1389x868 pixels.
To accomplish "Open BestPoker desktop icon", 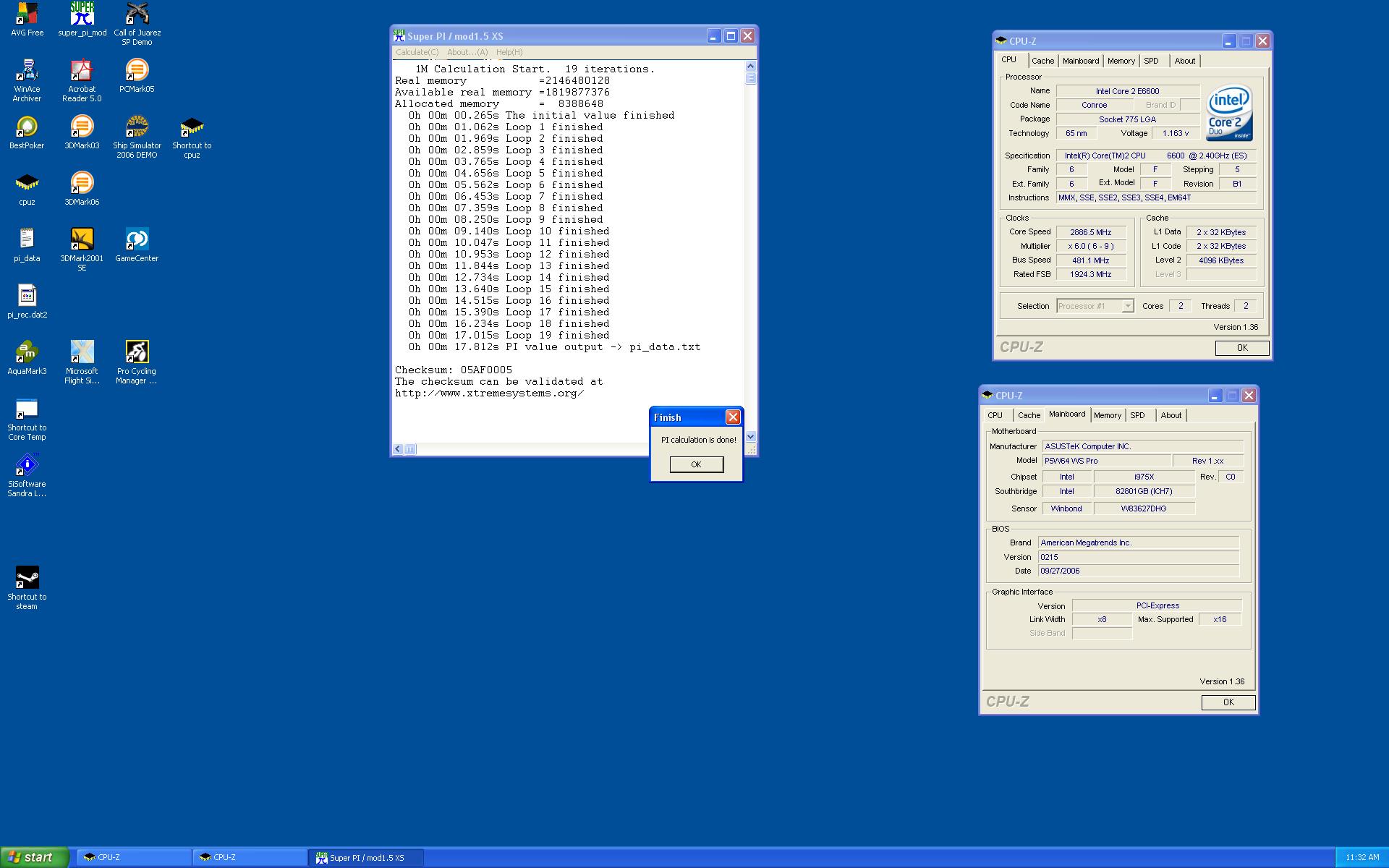I will (27, 132).
